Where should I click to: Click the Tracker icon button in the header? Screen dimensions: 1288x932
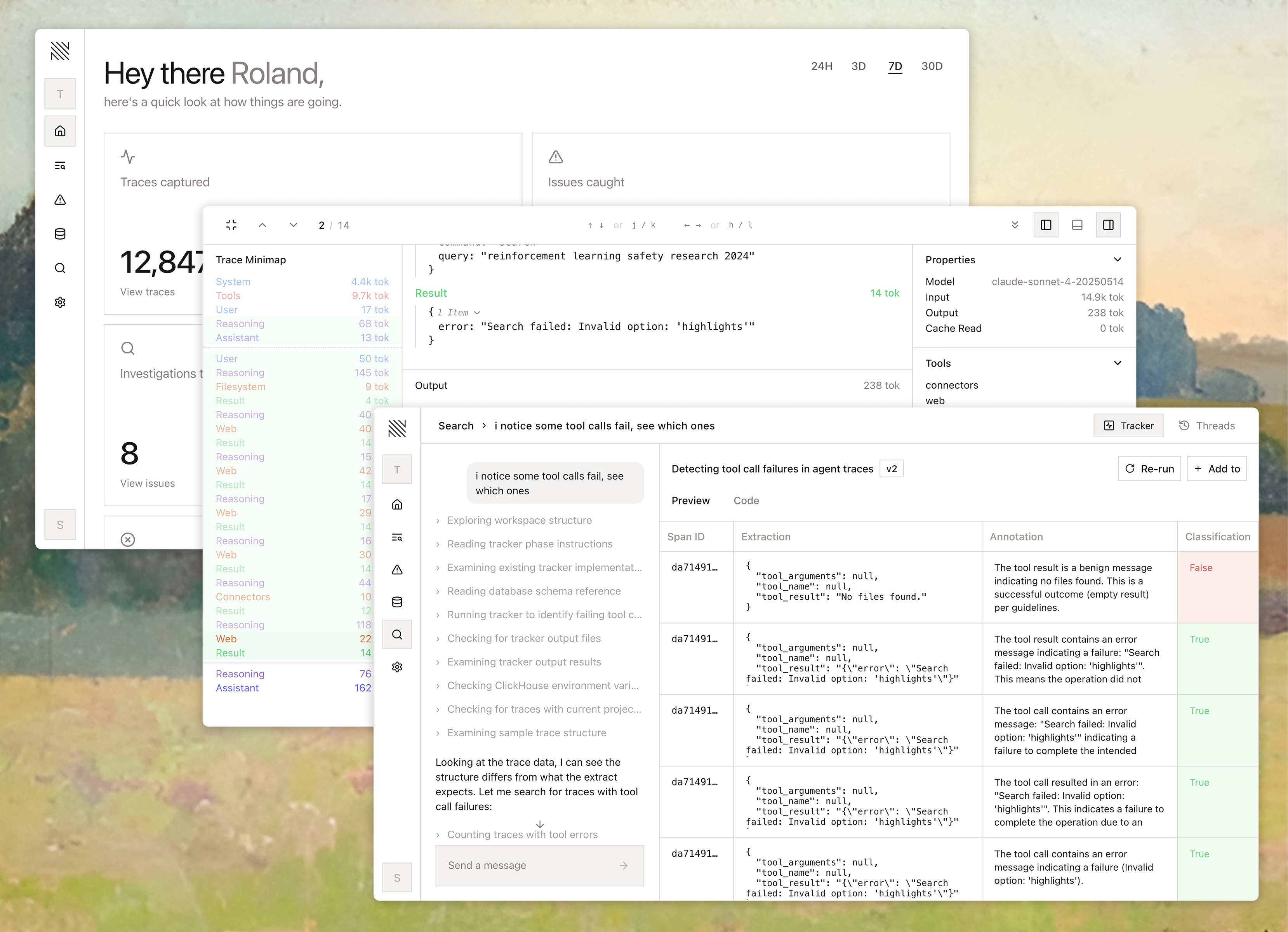[1128, 425]
